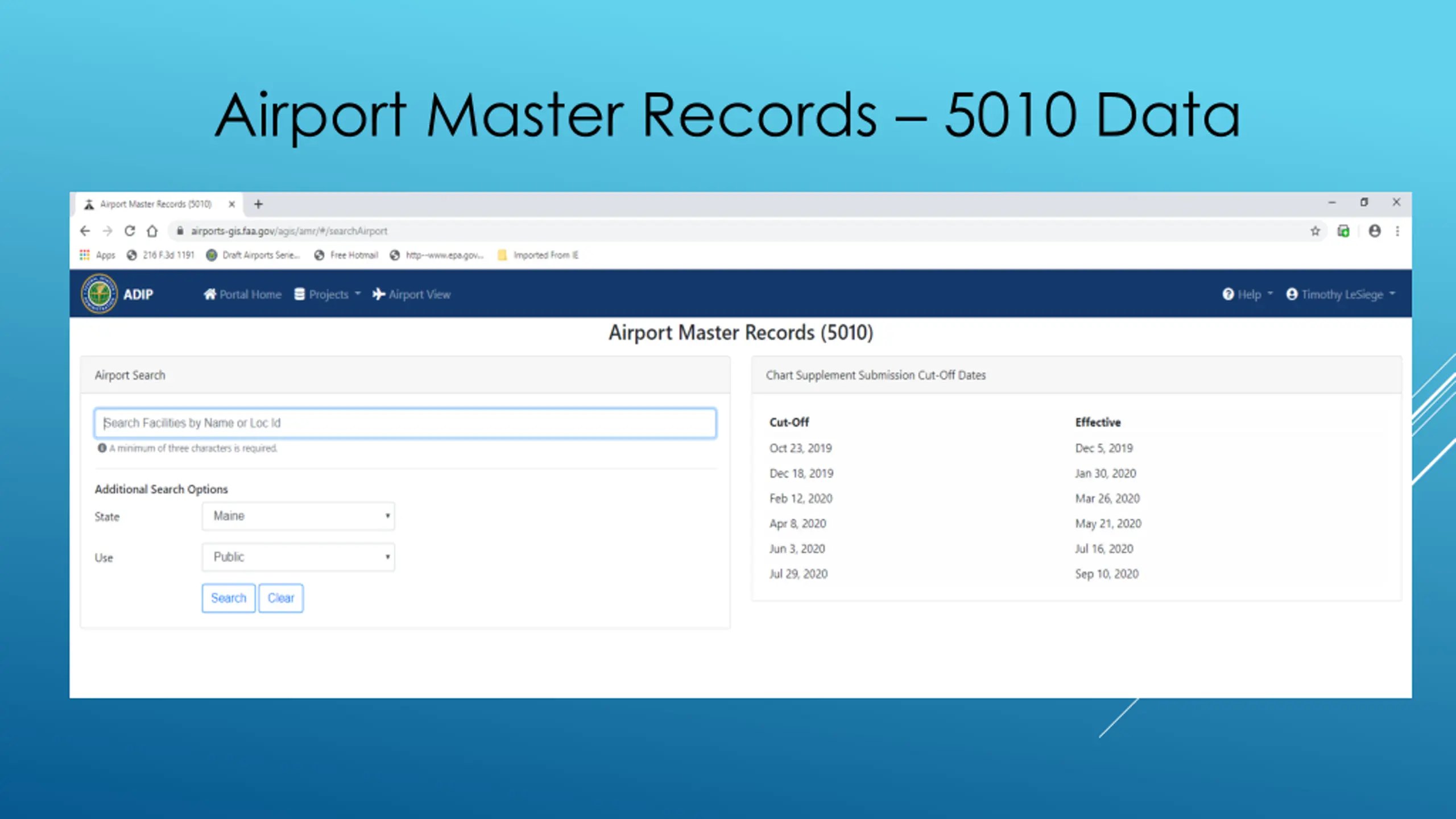Viewport: 1456px width, 819px height.
Task: Open the Use dropdown showing Public
Action: [x=298, y=557]
